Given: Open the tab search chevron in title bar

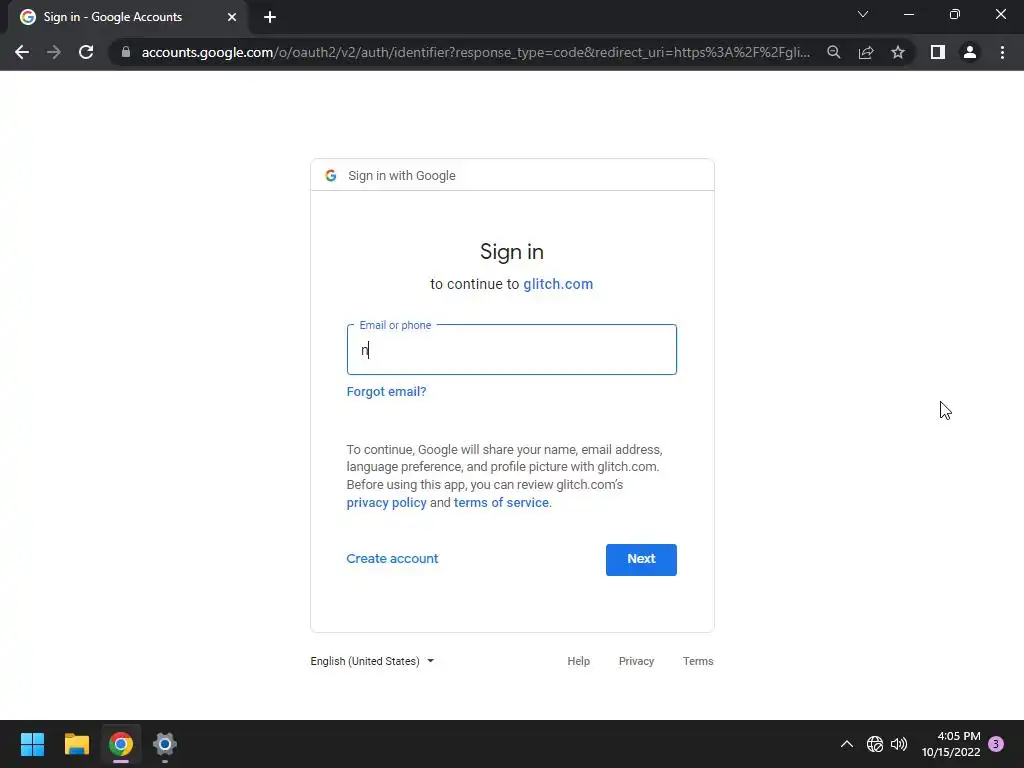Looking at the screenshot, I should [863, 14].
